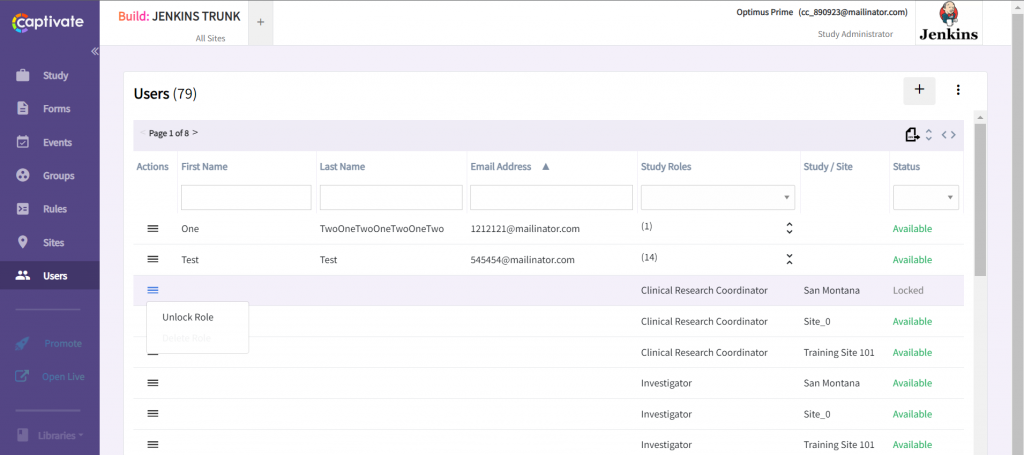This screenshot has width=1024, height=455.
Task: Click the vertical scrollbar of users table
Action: pyautogui.click(x=980, y=200)
